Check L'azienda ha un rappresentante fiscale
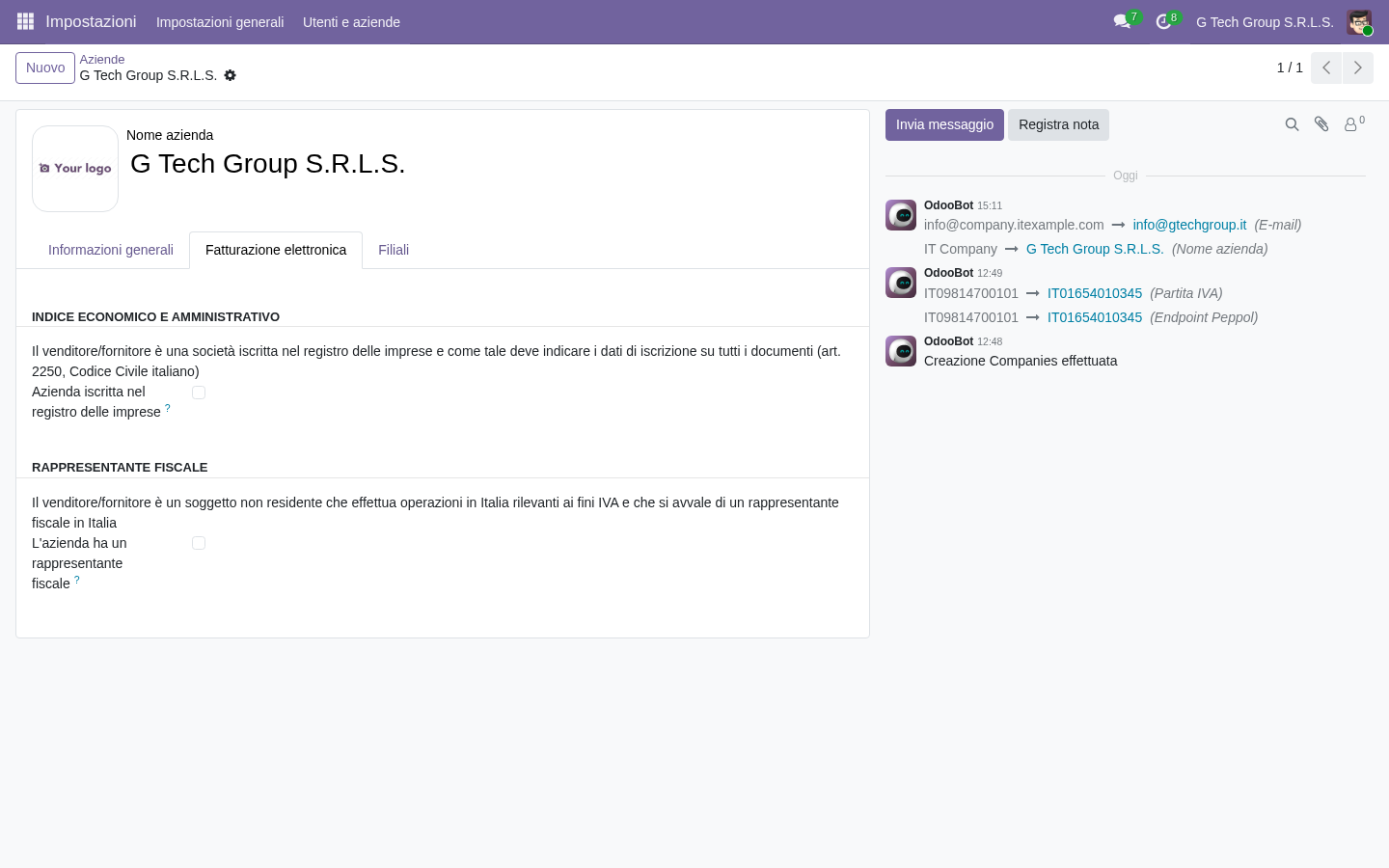1389x868 pixels. tap(199, 543)
